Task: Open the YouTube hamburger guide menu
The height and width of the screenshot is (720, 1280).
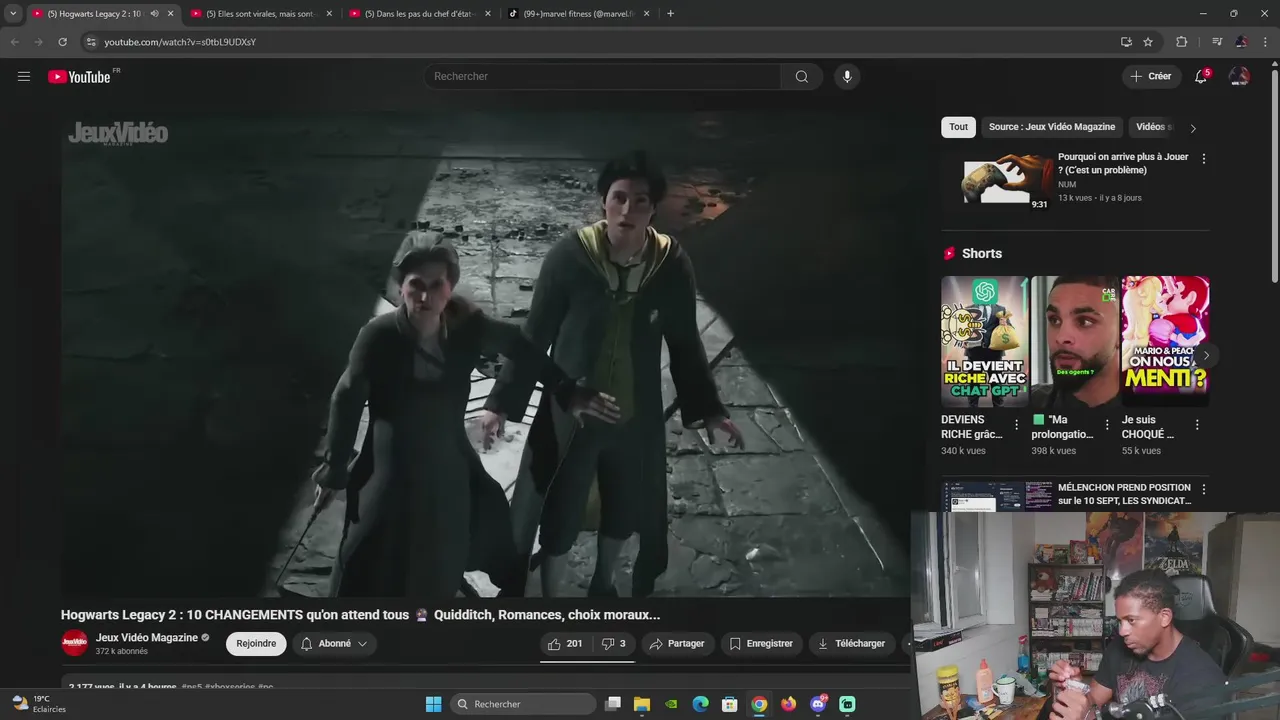Action: pyautogui.click(x=24, y=76)
